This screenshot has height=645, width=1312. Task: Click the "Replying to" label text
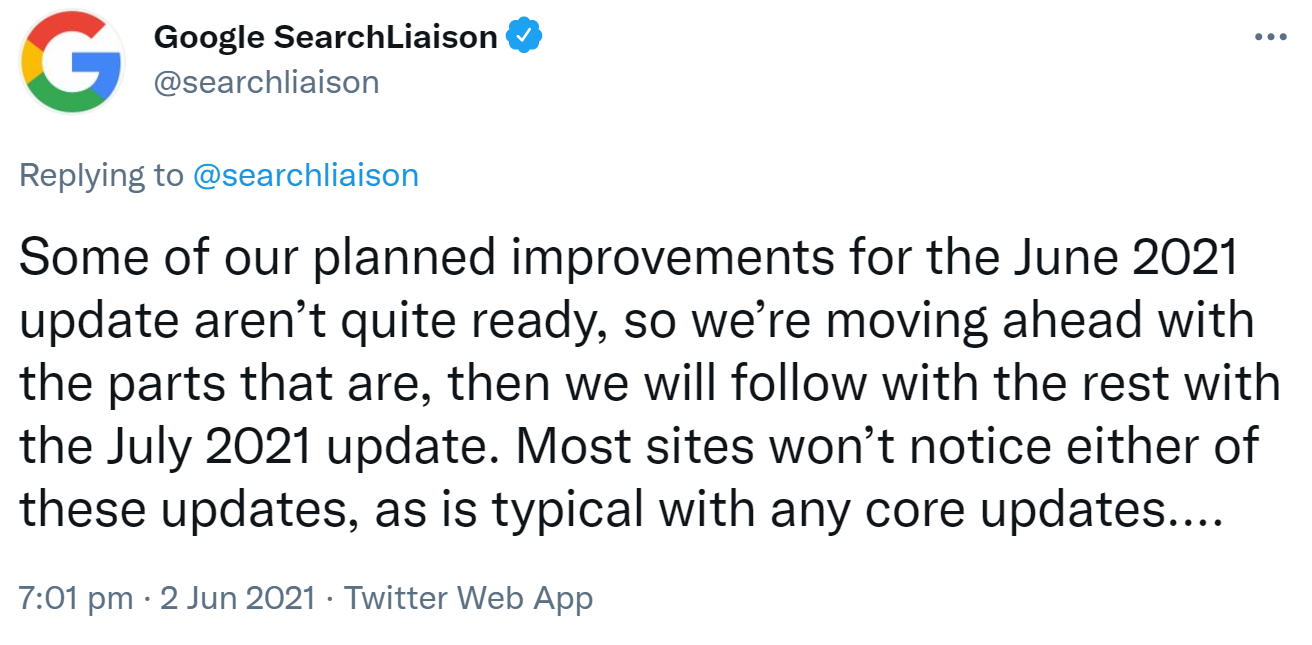101,176
